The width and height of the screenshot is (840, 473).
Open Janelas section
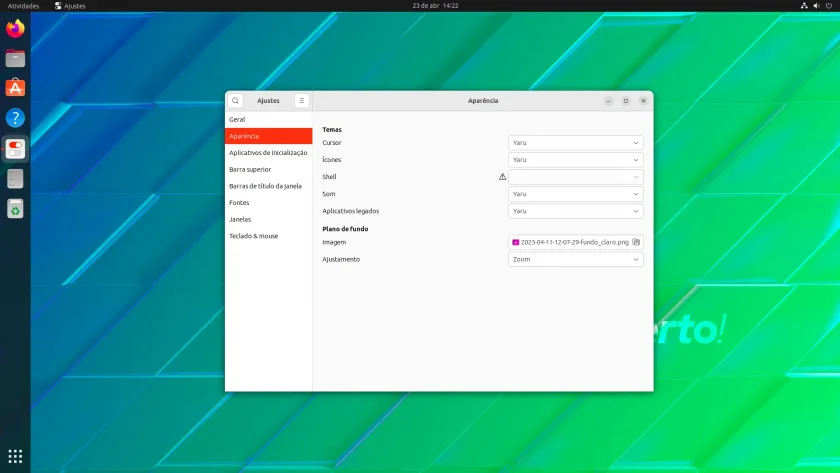click(268, 219)
